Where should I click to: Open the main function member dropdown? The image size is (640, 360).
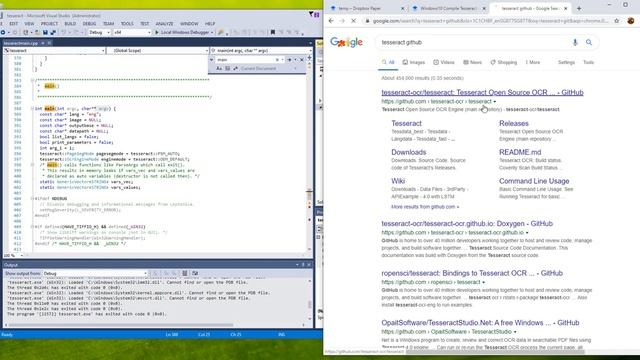coord(261,51)
